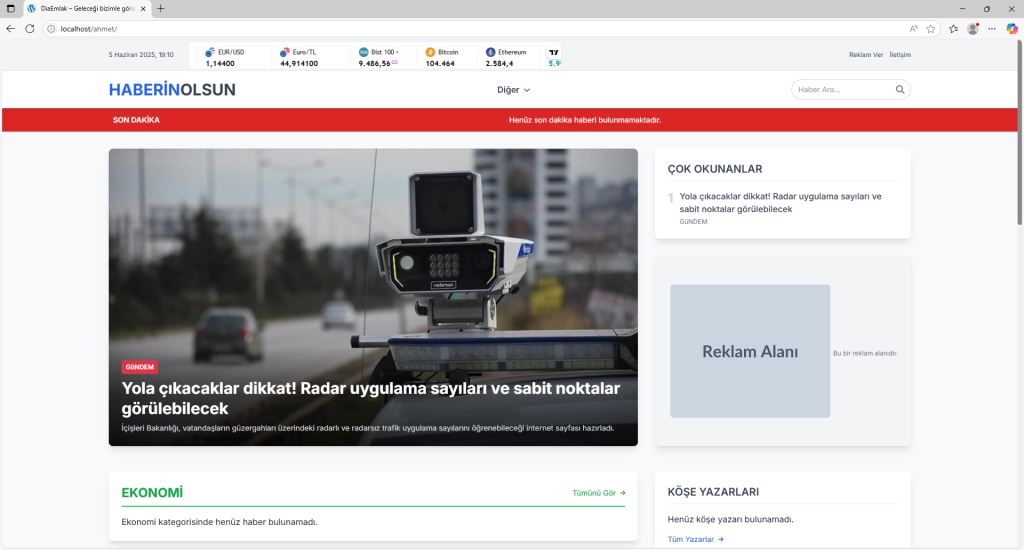Click the Read aloud icon

(914, 29)
